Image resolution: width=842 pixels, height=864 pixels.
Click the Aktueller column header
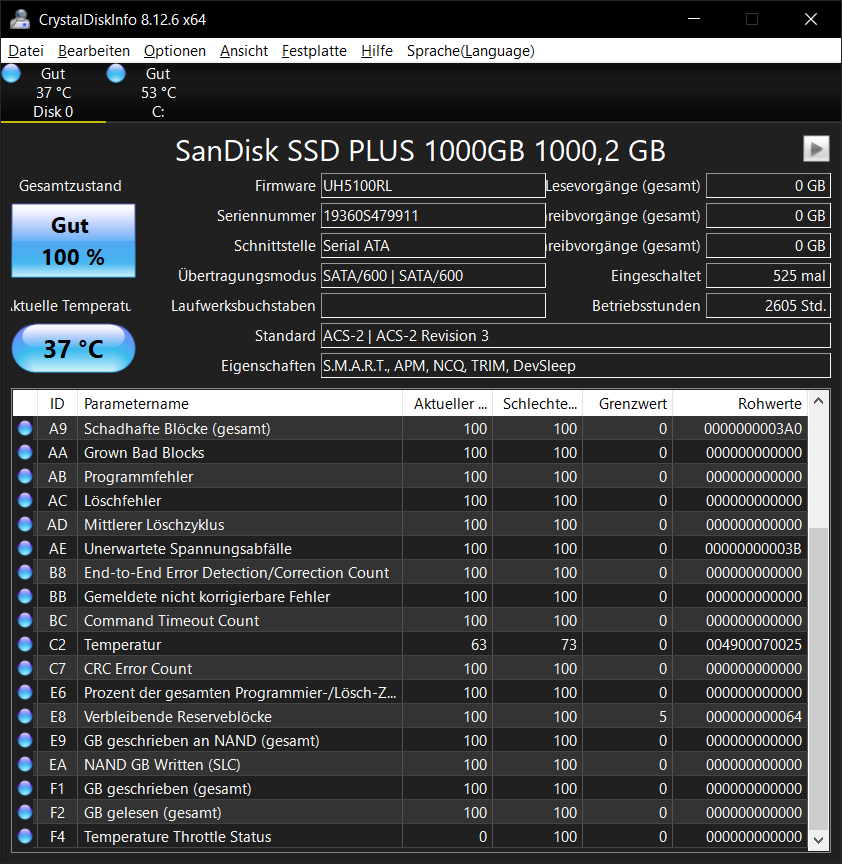tap(447, 404)
